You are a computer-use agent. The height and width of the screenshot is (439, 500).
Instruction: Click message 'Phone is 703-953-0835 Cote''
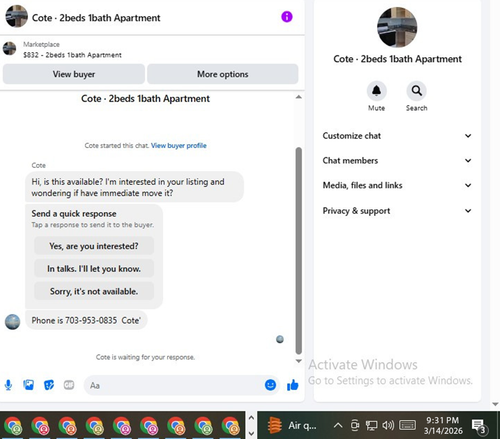[x=86, y=320]
